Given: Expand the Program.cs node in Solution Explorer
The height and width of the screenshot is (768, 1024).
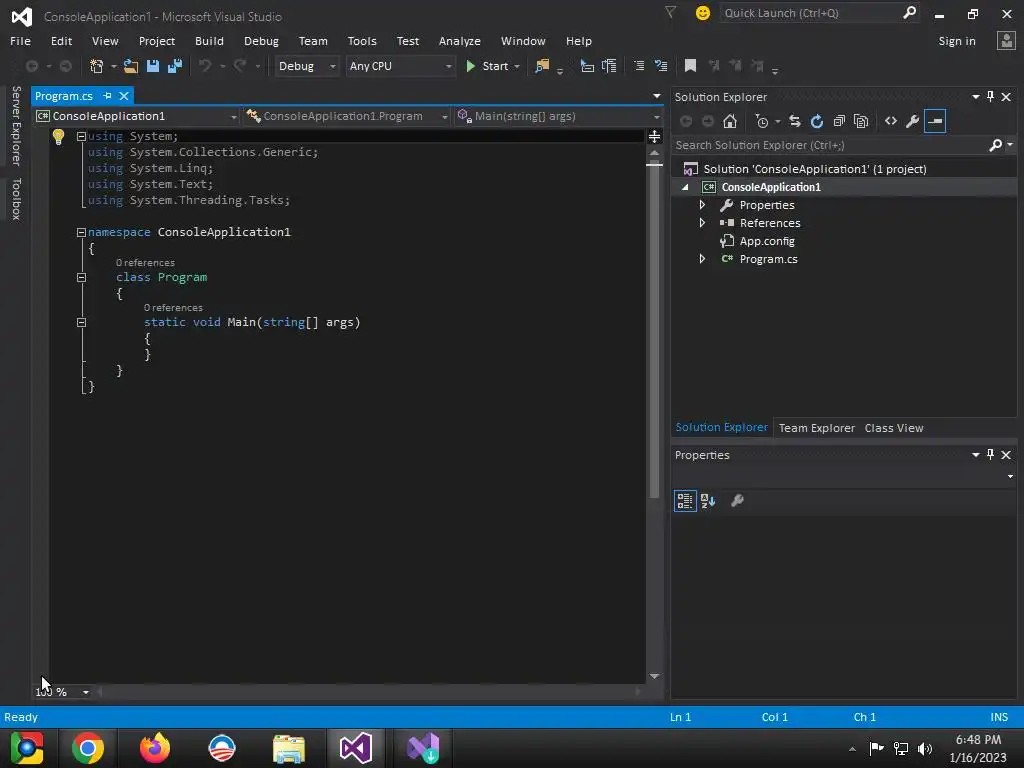Looking at the screenshot, I should point(702,259).
